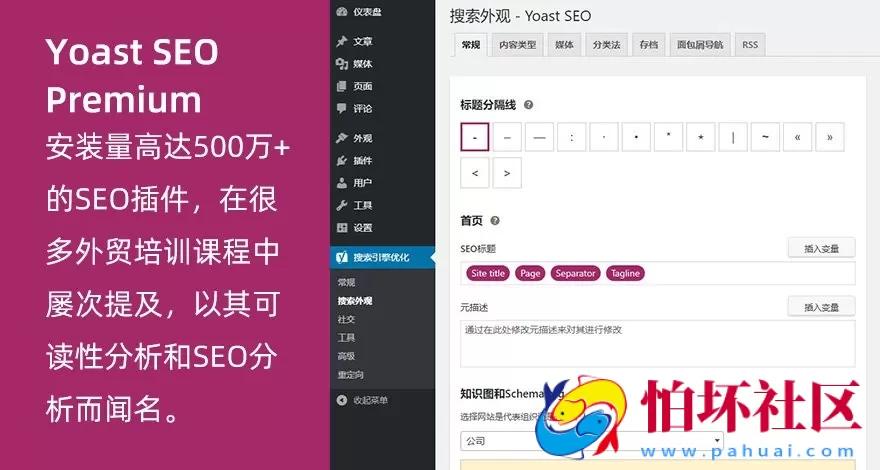
Task: Click the 用户 user icon
Action: point(342,183)
